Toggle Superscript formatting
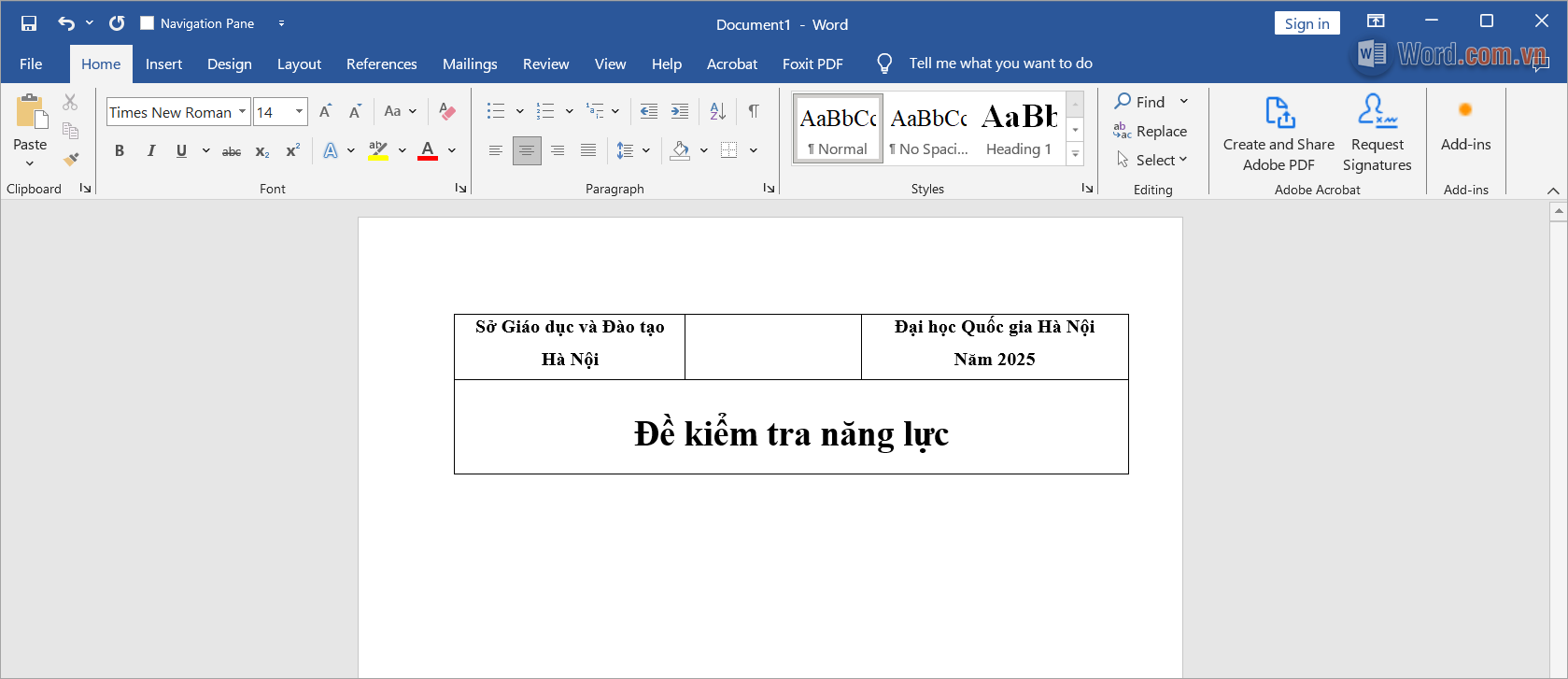Screen dimensions: 1568x679 292,150
